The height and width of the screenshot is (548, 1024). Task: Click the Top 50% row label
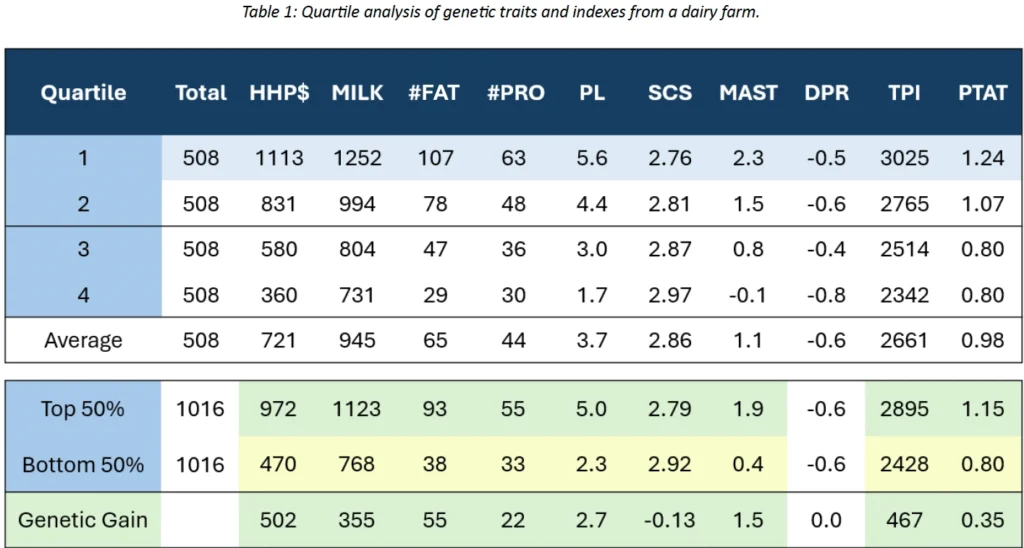pos(83,409)
